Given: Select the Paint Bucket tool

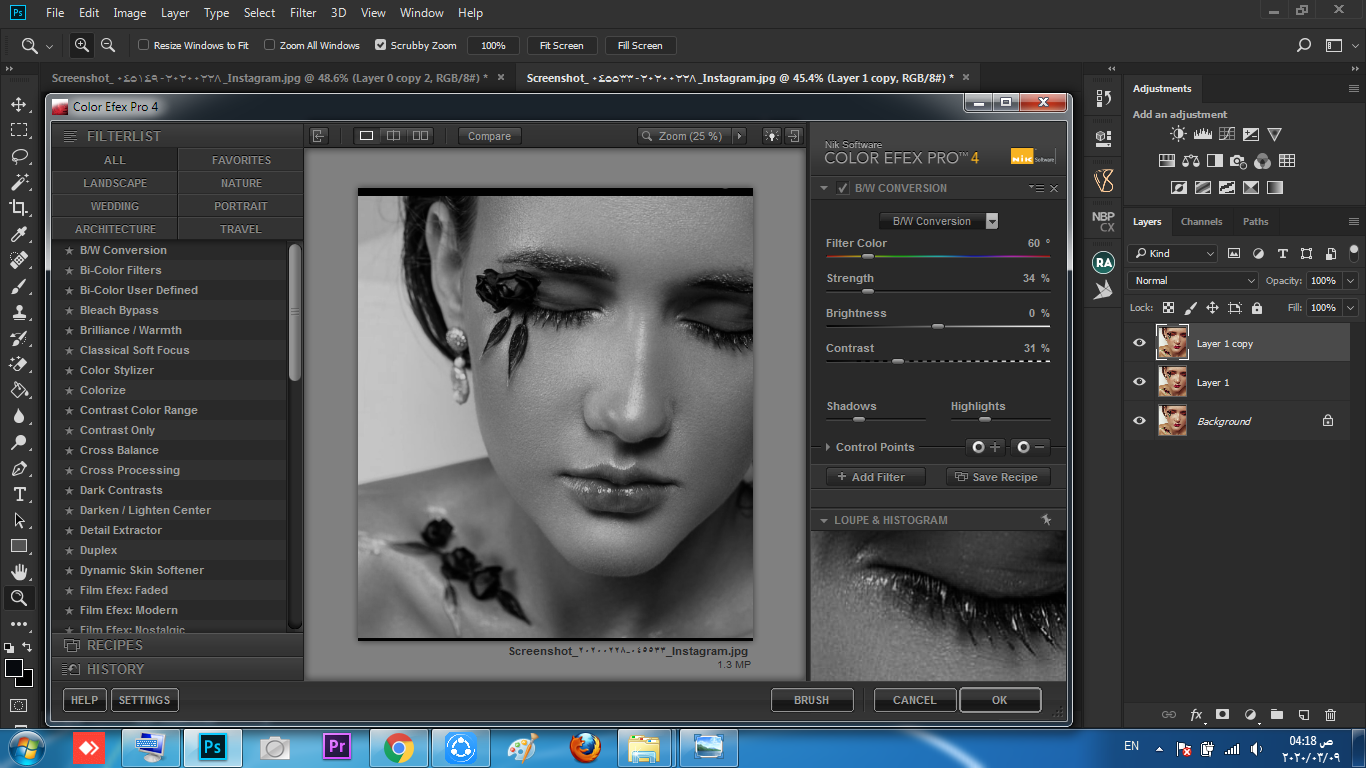Looking at the screenshot, I should click(19, 390).
